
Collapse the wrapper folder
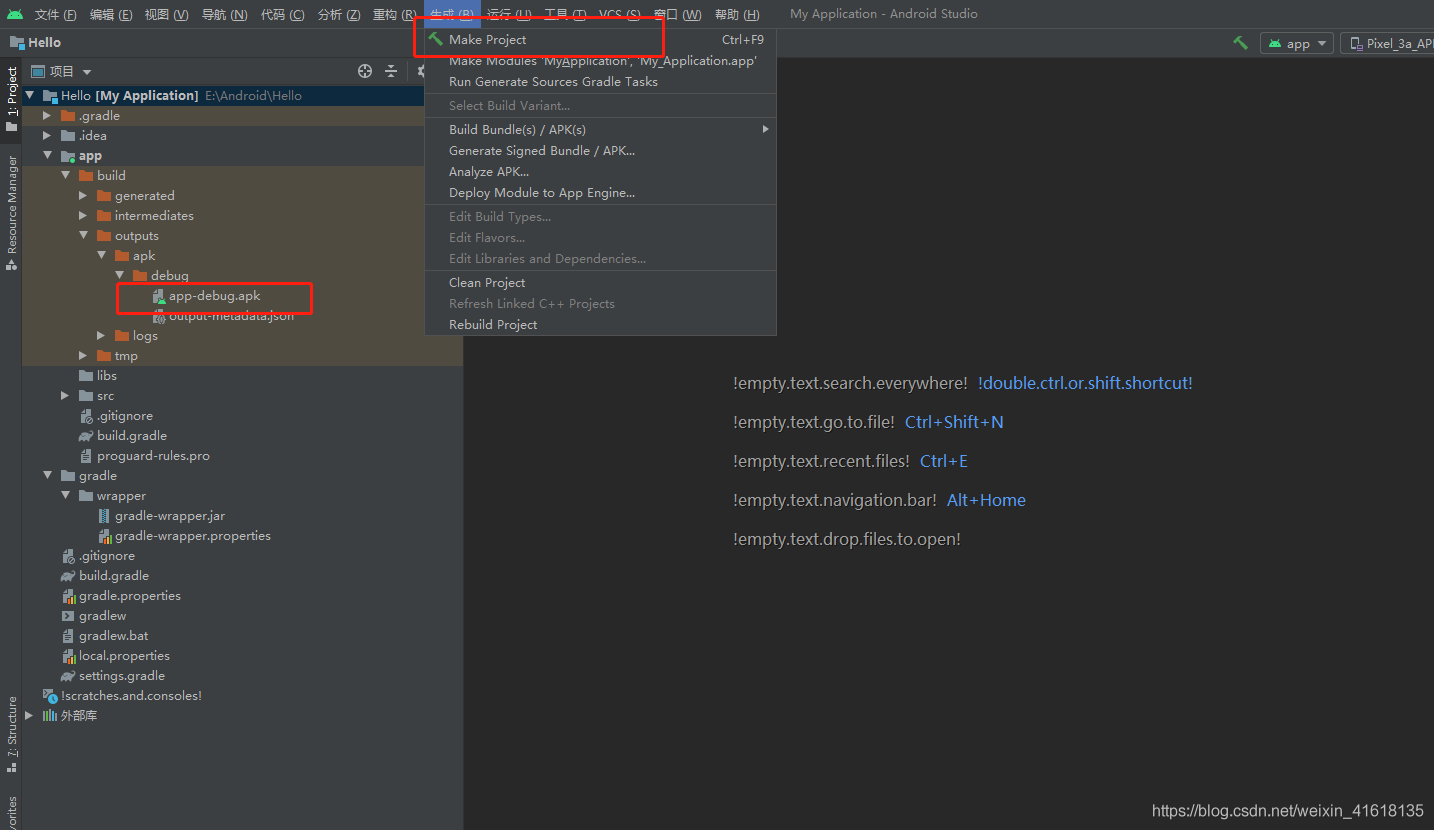[x=65, y=496]
